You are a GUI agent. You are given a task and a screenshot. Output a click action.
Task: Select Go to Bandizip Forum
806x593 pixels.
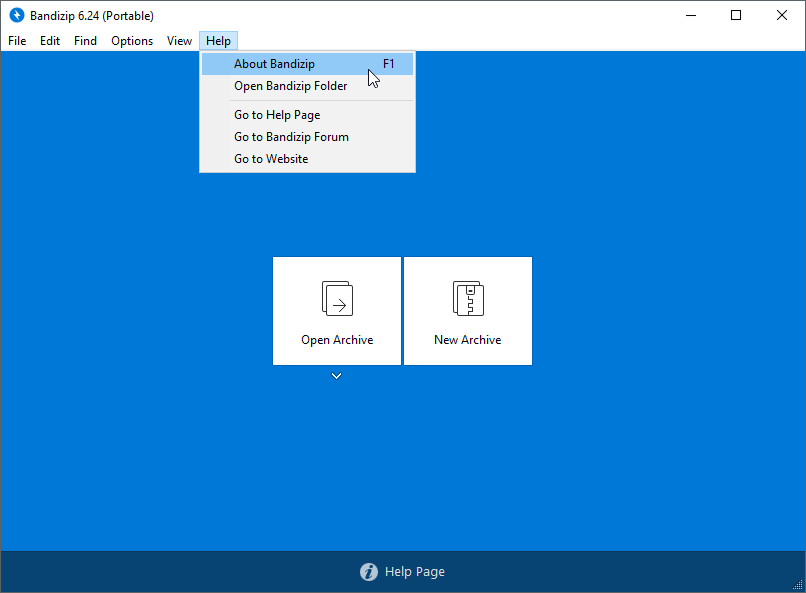pyautogui.click(x=307, y=137)
